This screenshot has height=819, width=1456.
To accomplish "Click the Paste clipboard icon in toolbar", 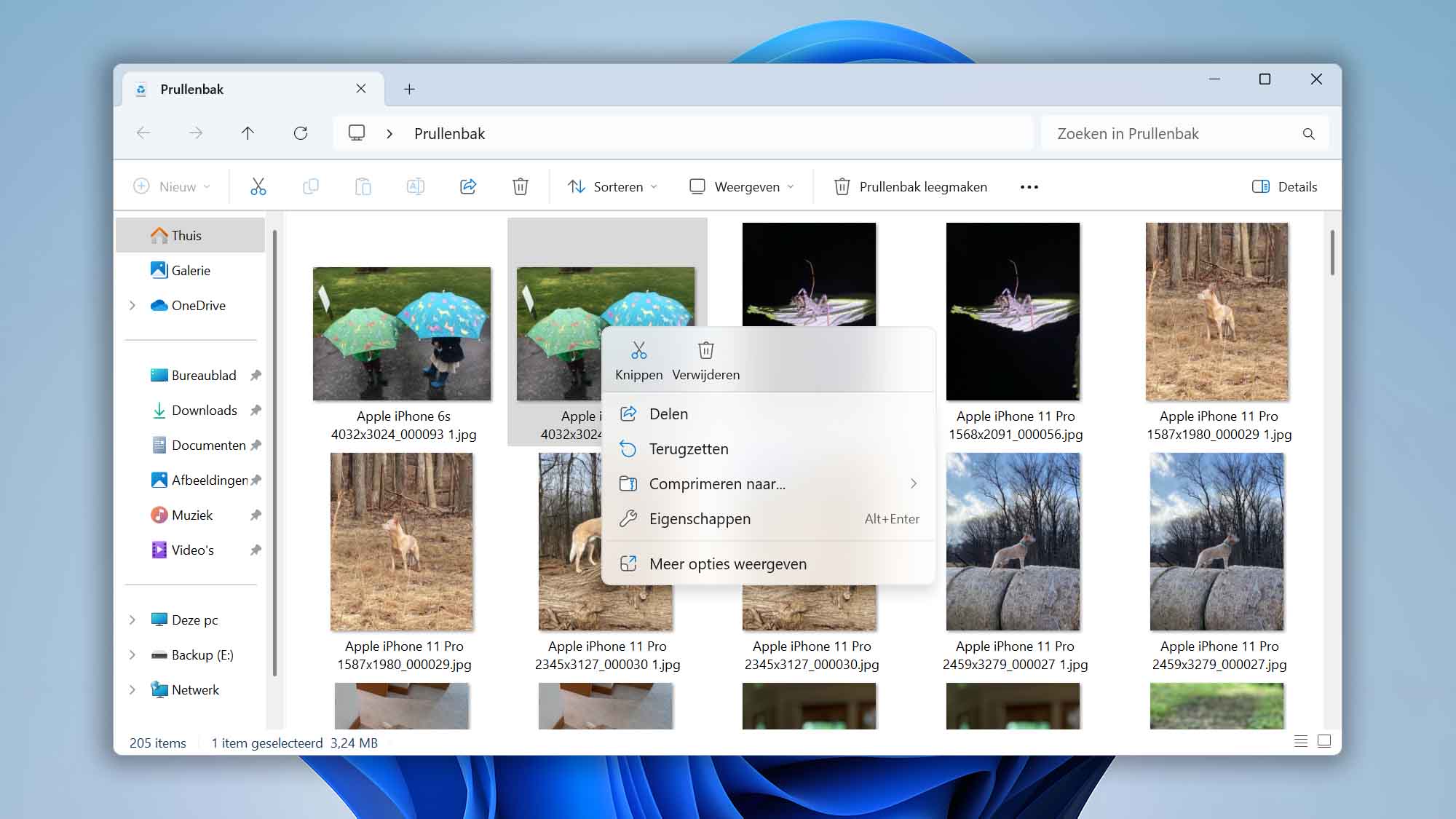I will (x=363, y=186).
